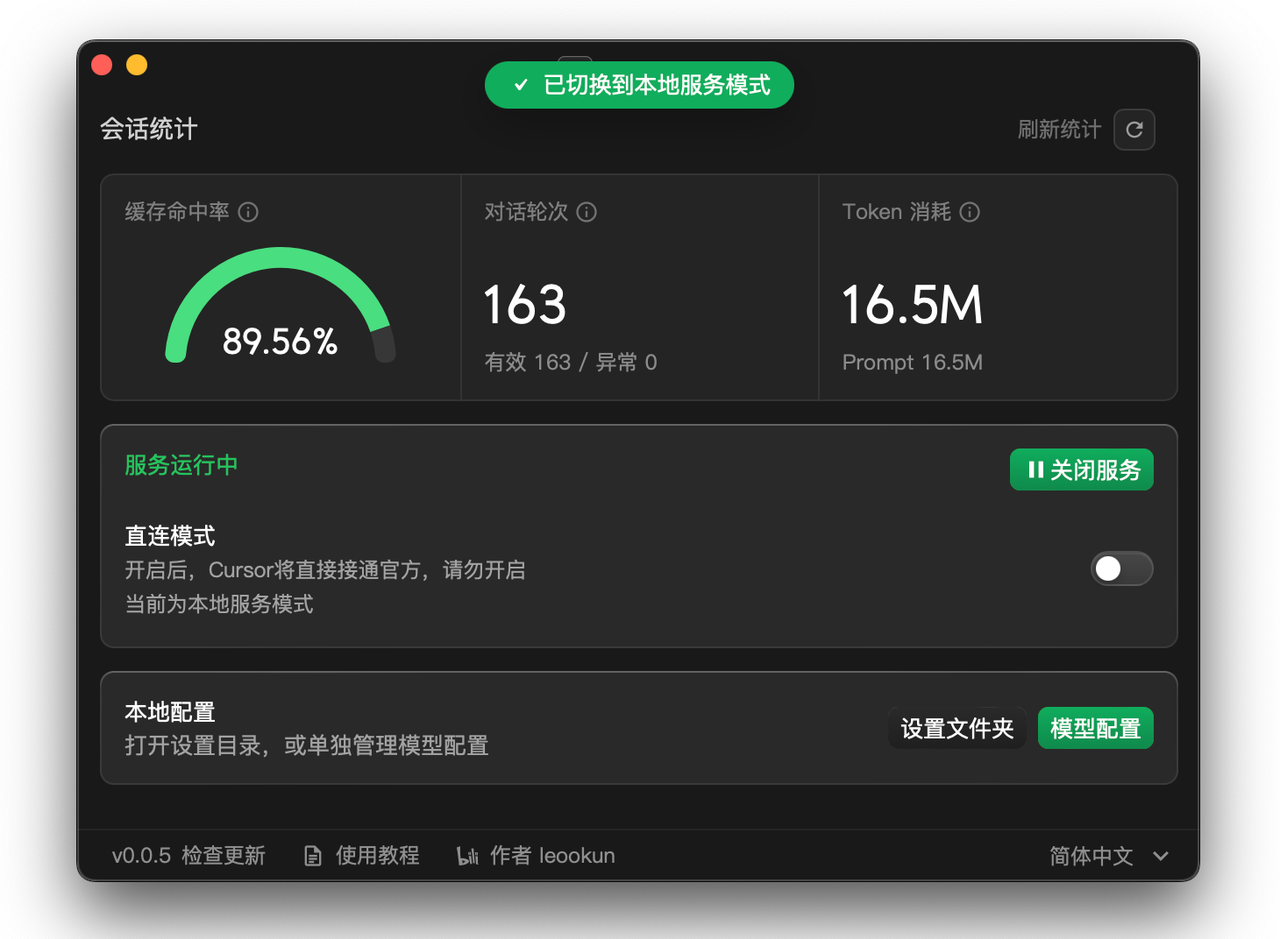Click the document icon beside 使用教程
This screenshot has height=939, width=1280.
click(x=313, y=856)
